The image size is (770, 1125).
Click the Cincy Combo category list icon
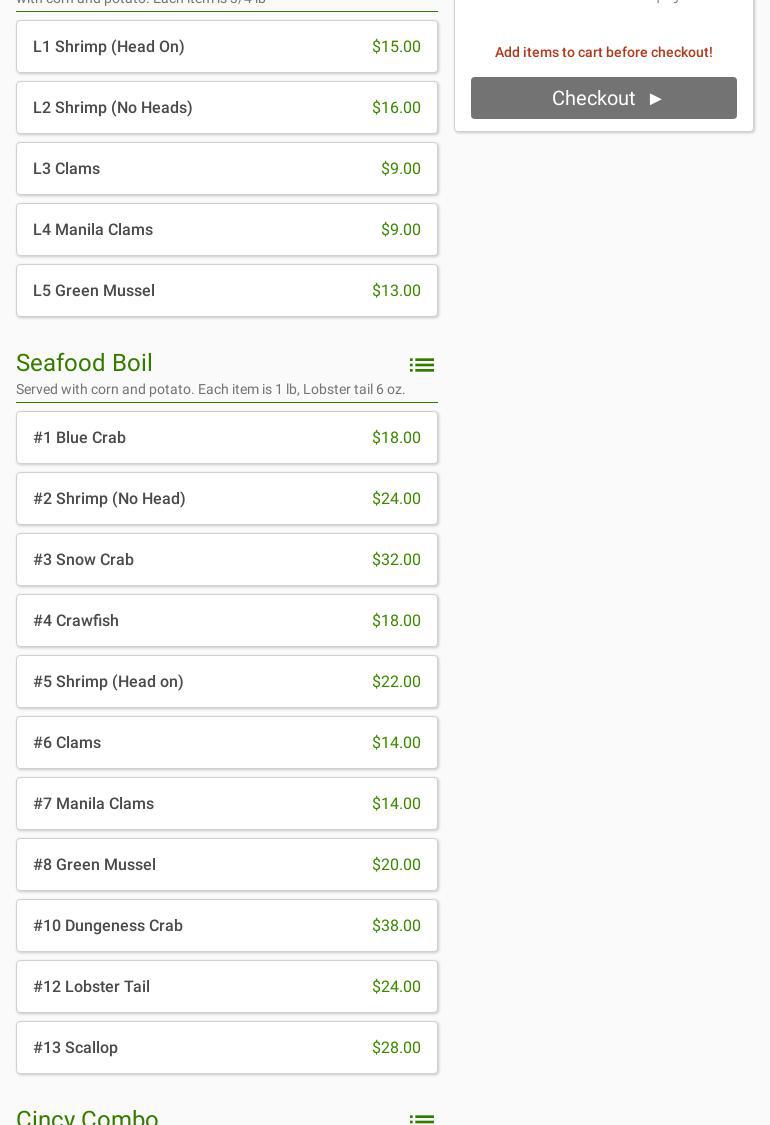click(421, 1117)
